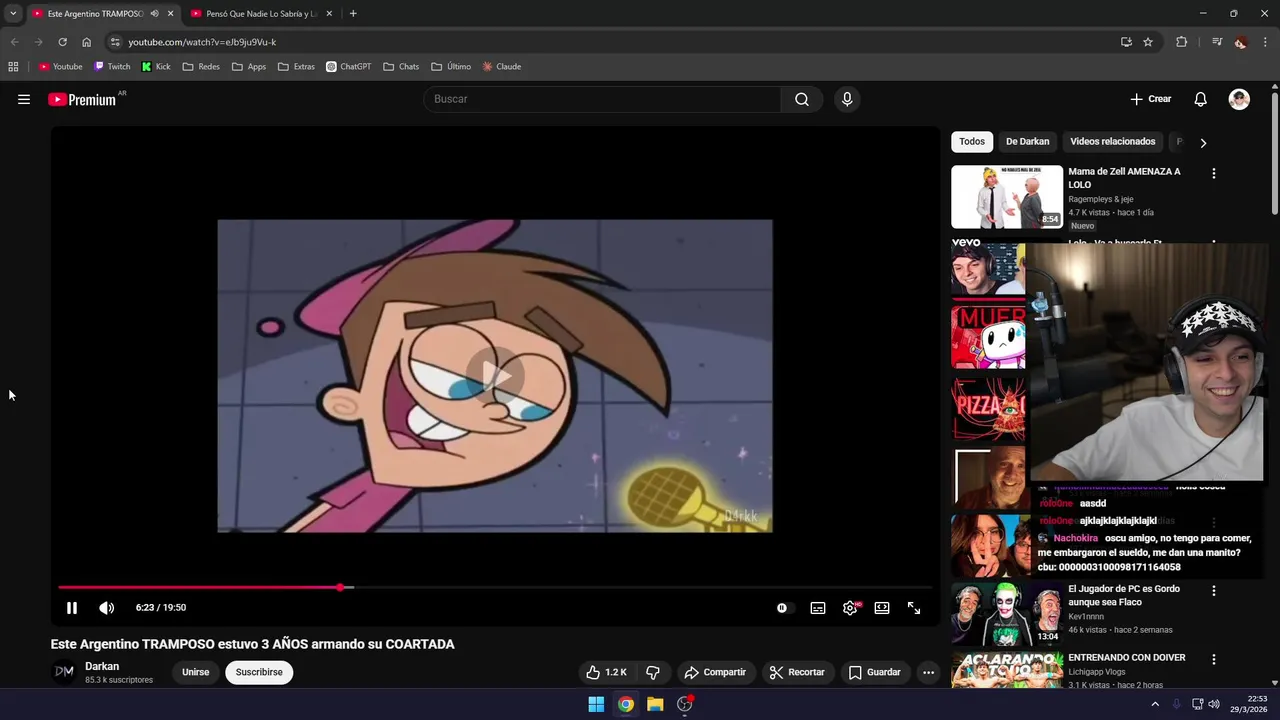
Task: Click the Crear button
Action: click(1151, 99)
